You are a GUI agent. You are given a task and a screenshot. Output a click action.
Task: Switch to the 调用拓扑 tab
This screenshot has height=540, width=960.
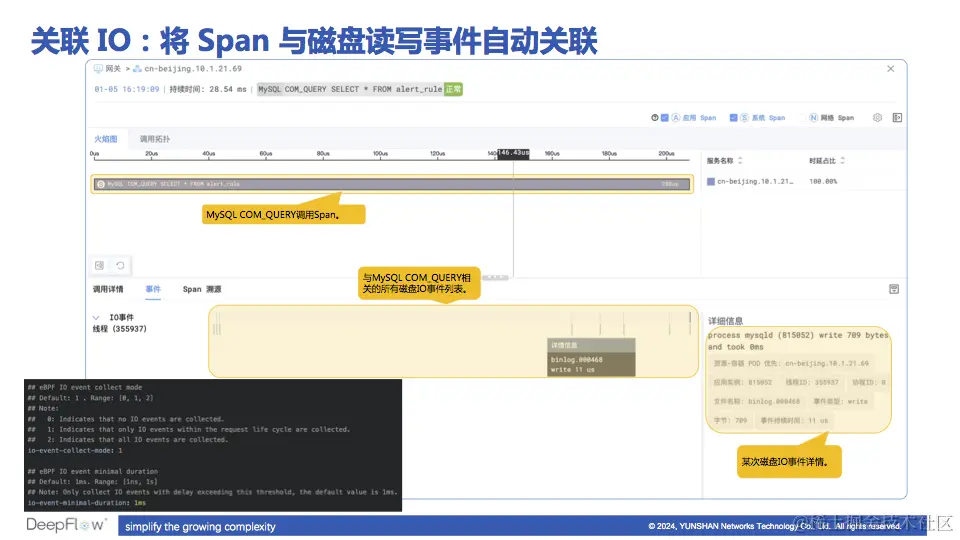(x=155, y=139)
